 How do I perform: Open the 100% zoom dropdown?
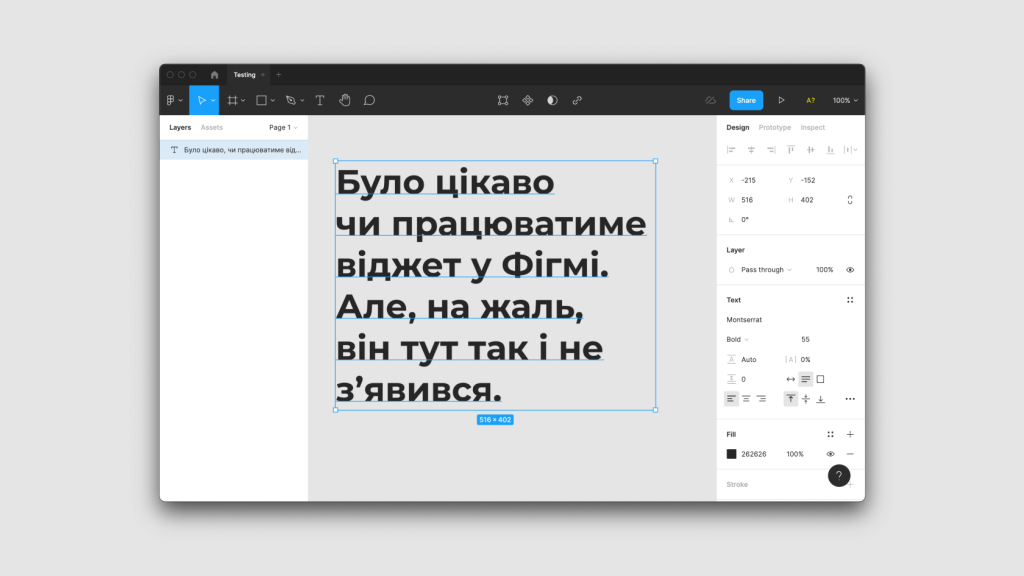845,100
